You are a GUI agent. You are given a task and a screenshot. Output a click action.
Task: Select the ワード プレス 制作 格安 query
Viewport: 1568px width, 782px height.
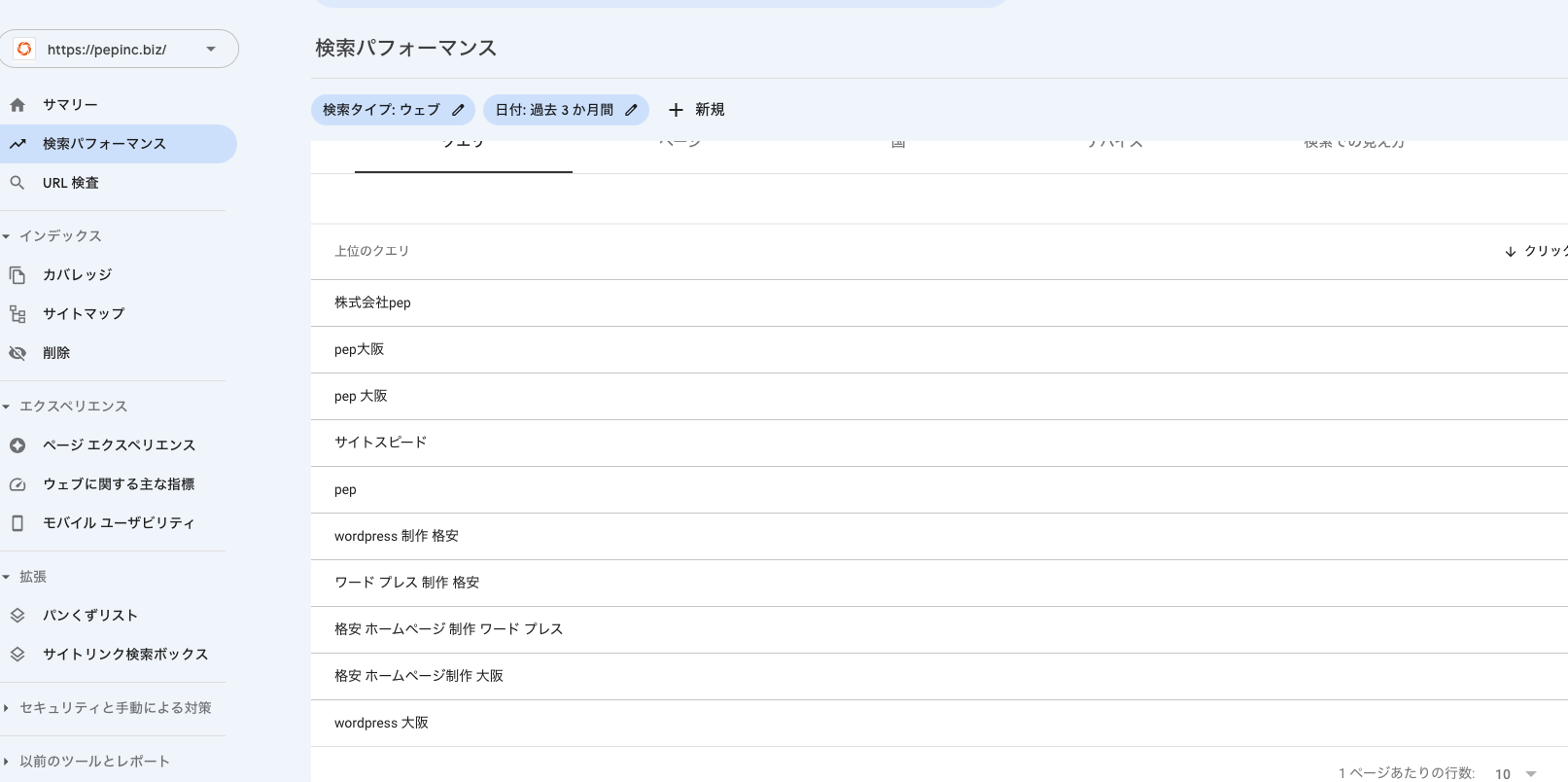[939, 584]
